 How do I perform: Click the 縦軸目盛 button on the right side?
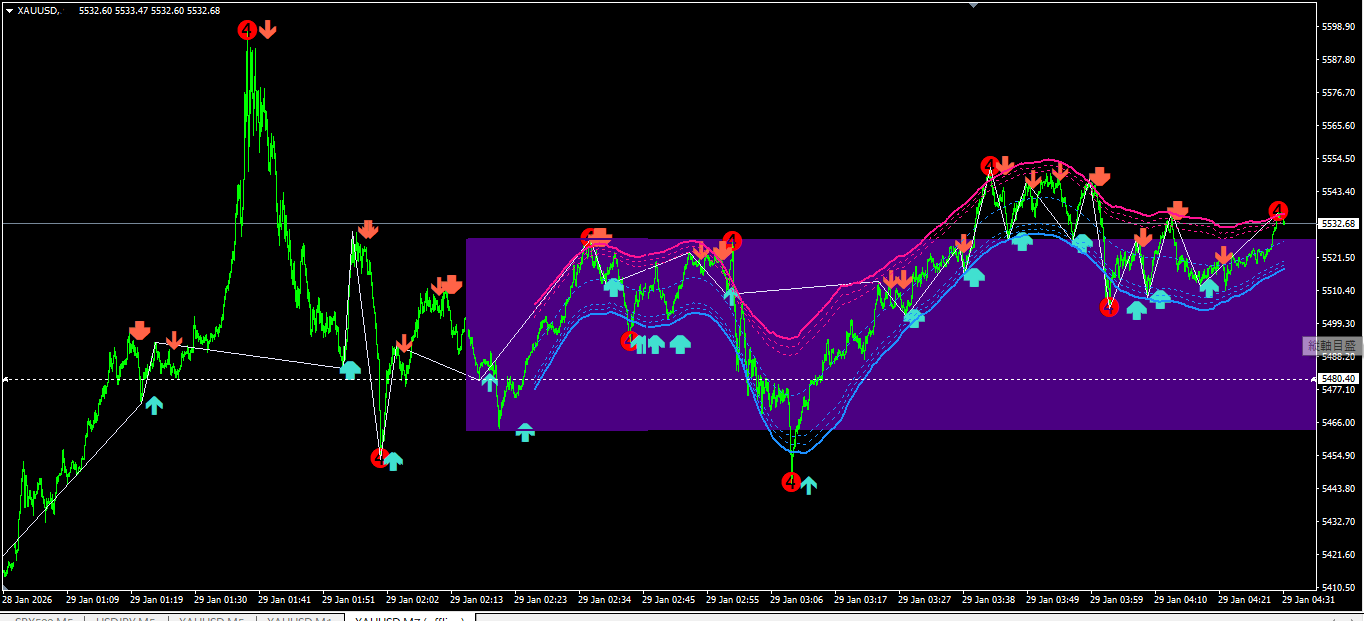click(1332, 346)
